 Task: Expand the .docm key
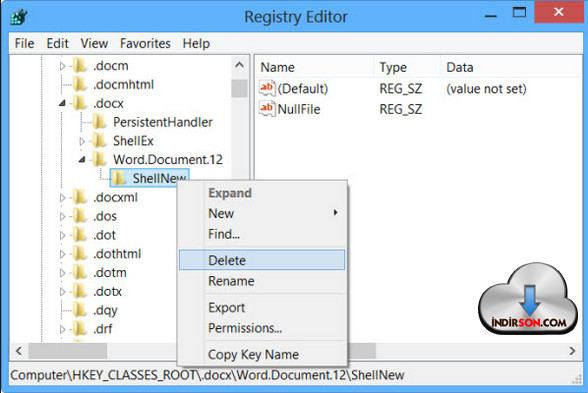click(62, 66)
